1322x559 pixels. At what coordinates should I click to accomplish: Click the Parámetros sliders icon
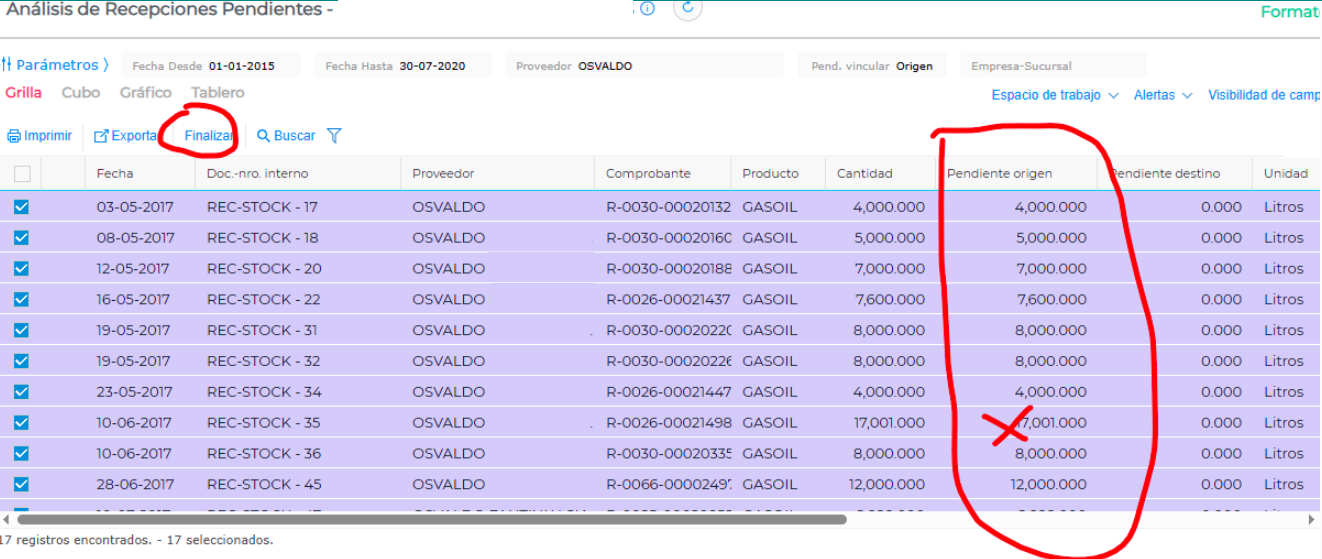pos(7,65)
